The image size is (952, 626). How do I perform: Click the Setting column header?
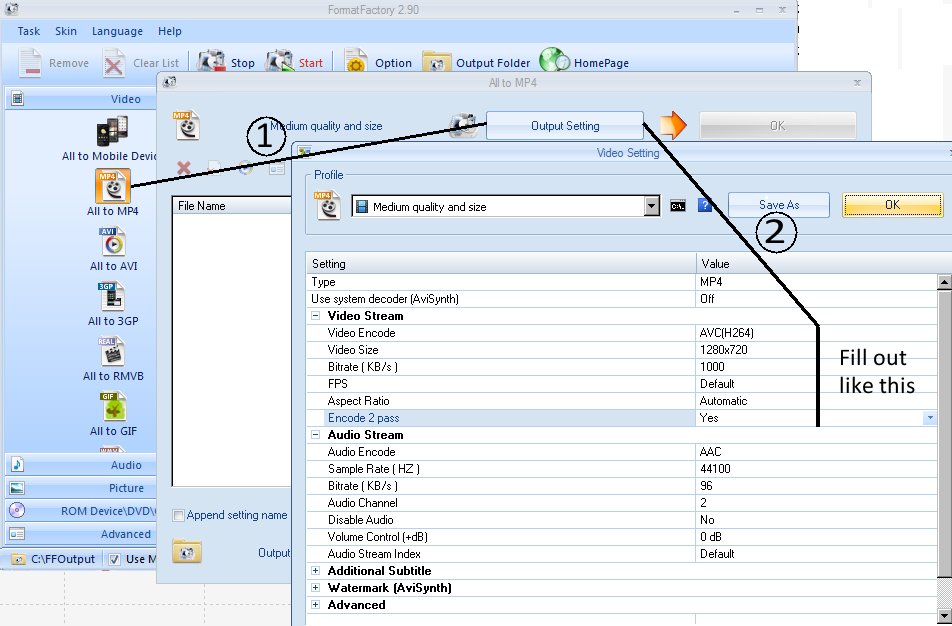click(x=501, y=264)
